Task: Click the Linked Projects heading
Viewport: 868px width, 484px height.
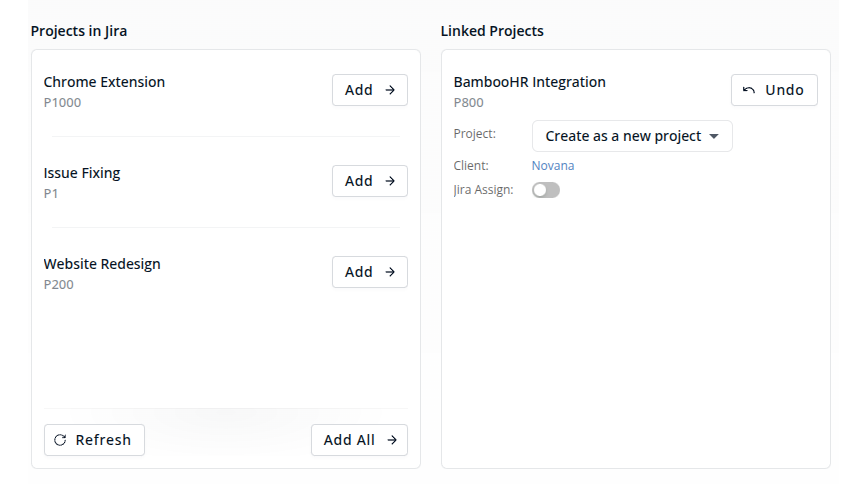Action: (492, 31)
